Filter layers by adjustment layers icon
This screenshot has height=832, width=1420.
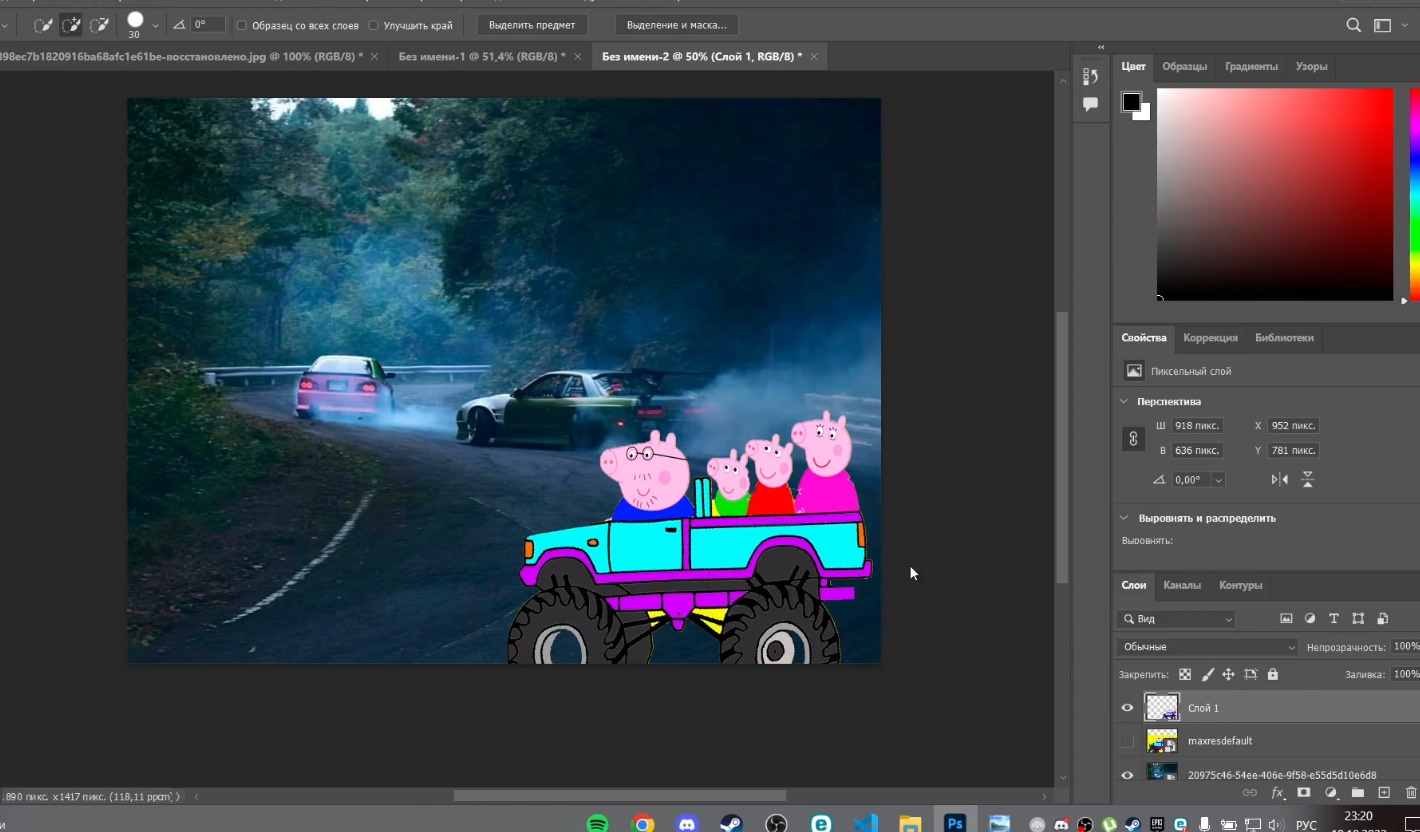click(x=1310, y=619)
